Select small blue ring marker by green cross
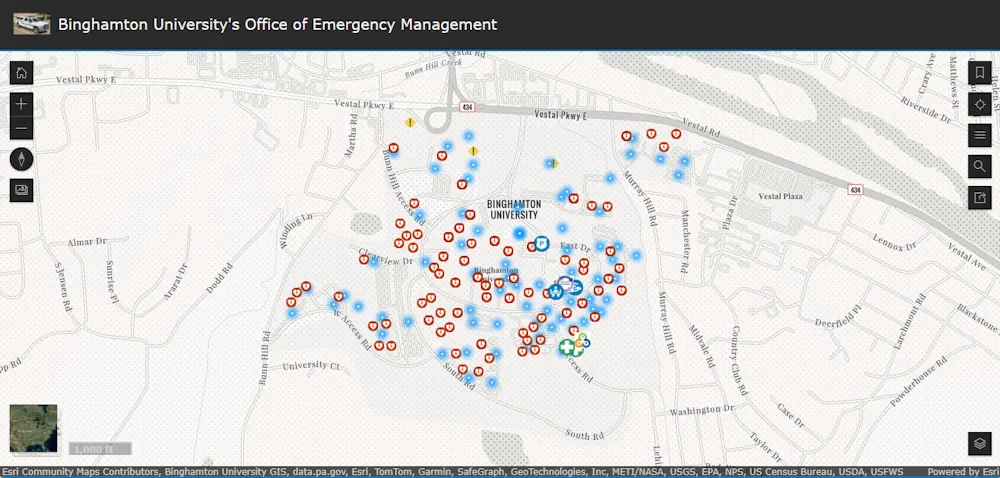This screenshot has height=478, width=1000. click(x=586, y=344)
